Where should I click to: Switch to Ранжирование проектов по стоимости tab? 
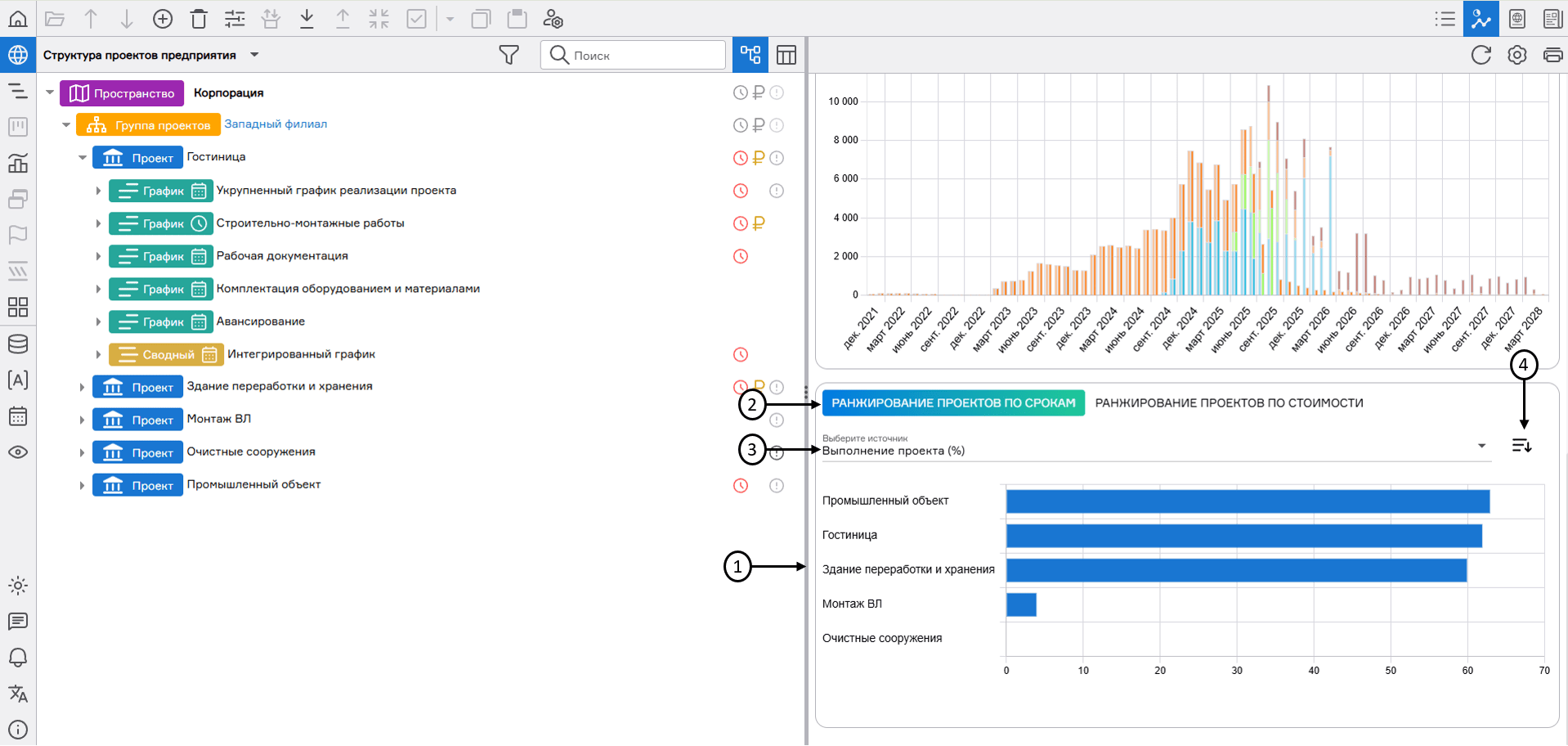(x=1228, y=402)
